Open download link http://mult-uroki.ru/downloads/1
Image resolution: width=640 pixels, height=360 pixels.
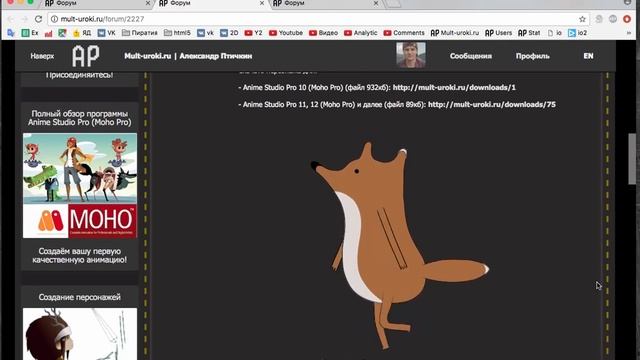454,87
